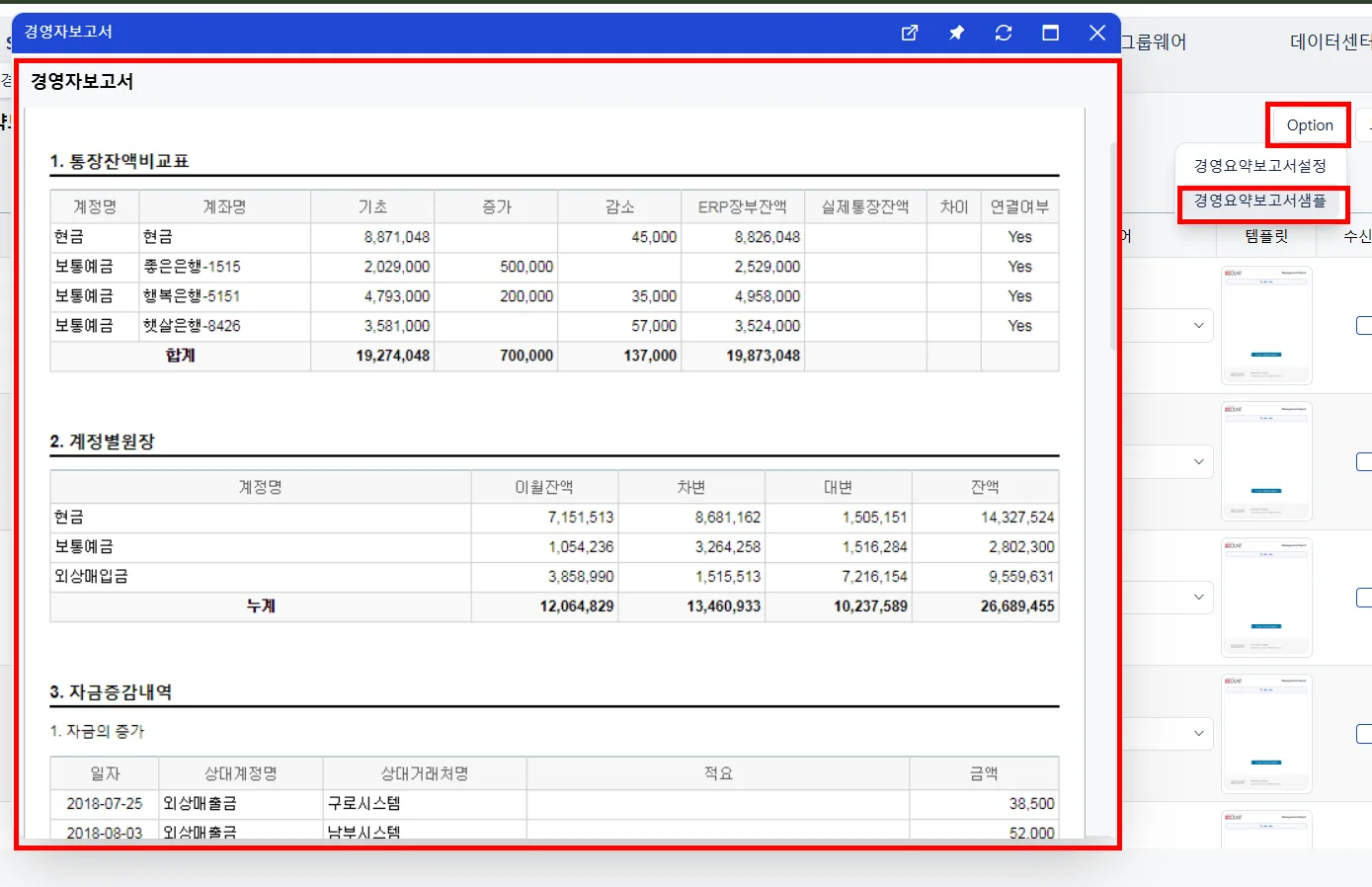Screen dimensions: 1372x887
Task: Click the 연결여부 column header
Action: click(1019, 206)
